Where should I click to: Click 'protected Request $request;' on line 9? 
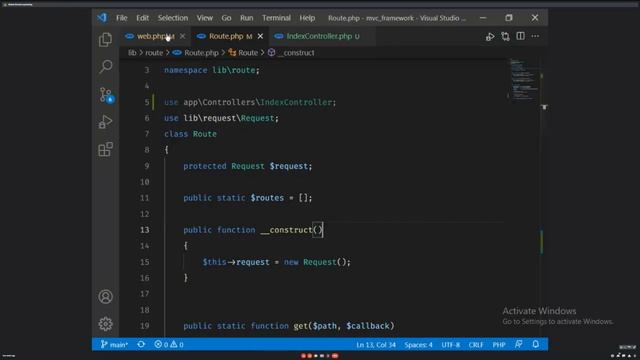(x=248, y=166)
